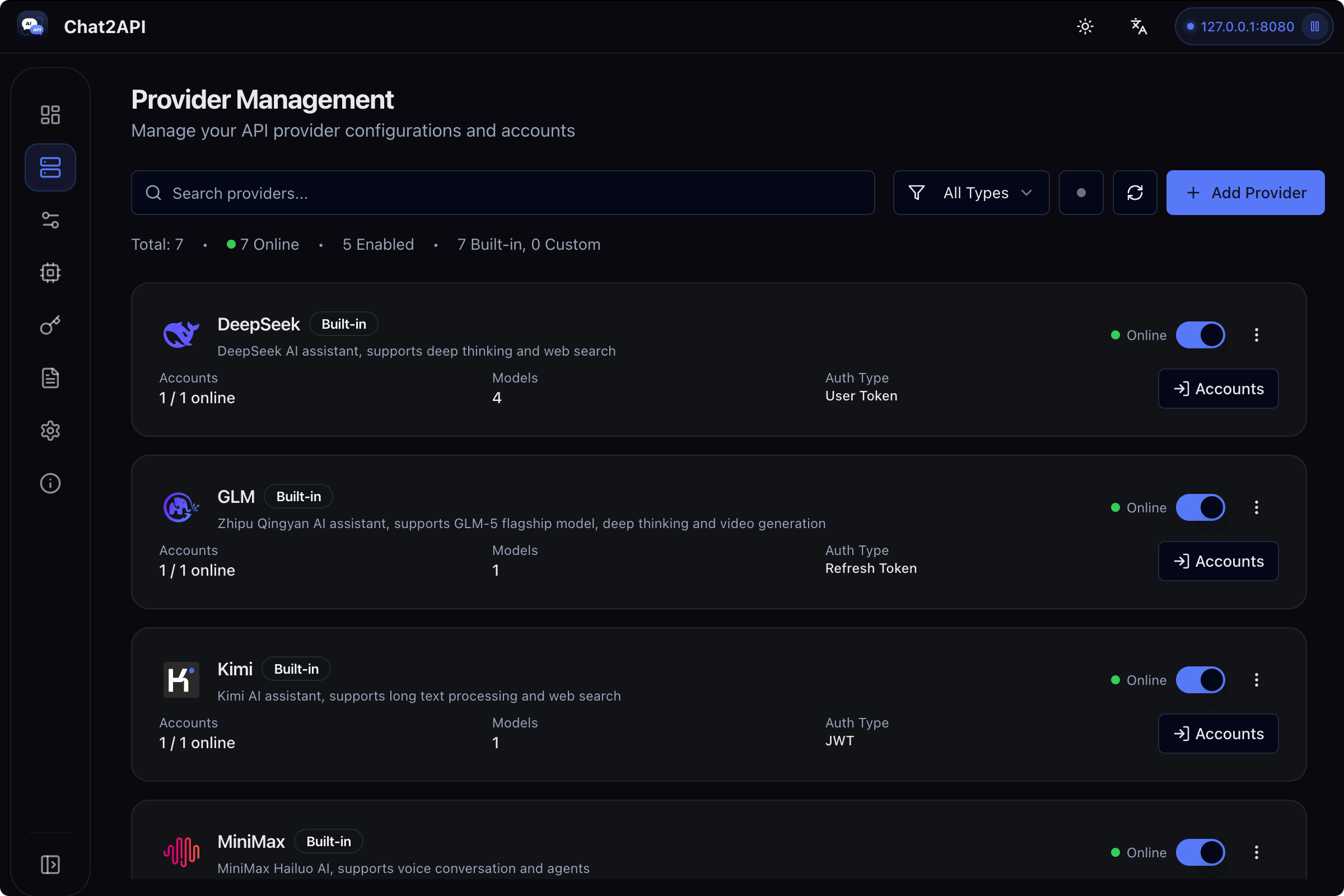The width and height of the screenshot is (1344, 896).
Task: Open Kimi three-dot options menu
Action: 1256,680
